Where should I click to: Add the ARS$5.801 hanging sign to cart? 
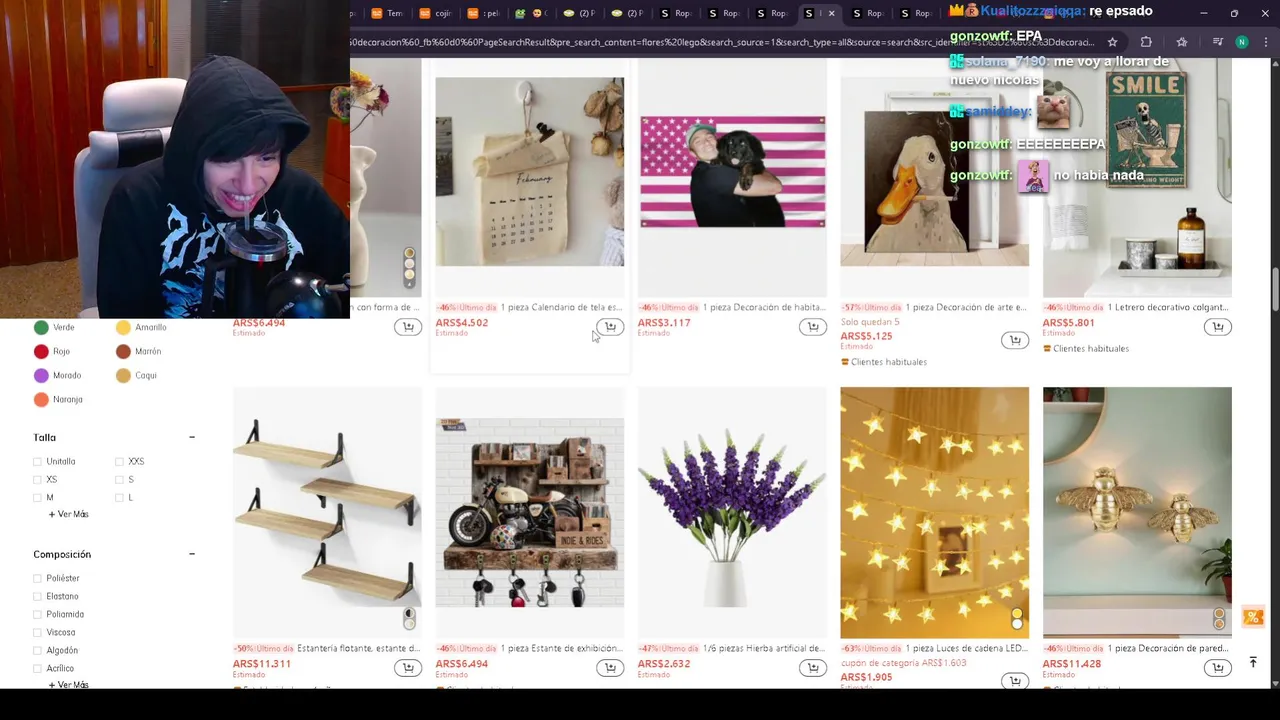[x=1218, y=327]
